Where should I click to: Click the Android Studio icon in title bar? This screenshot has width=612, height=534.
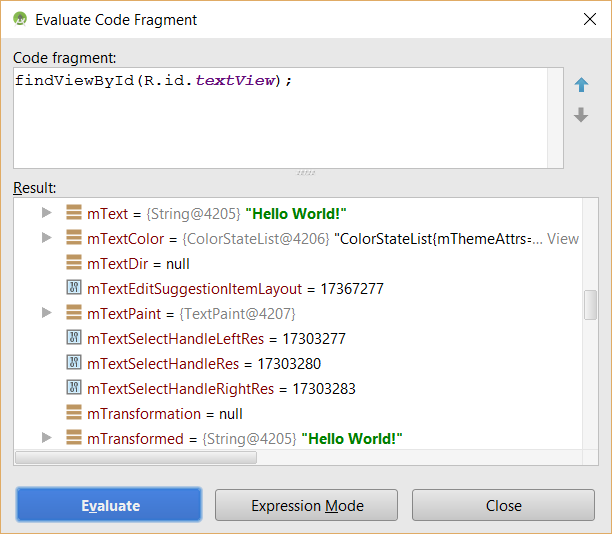20,19
